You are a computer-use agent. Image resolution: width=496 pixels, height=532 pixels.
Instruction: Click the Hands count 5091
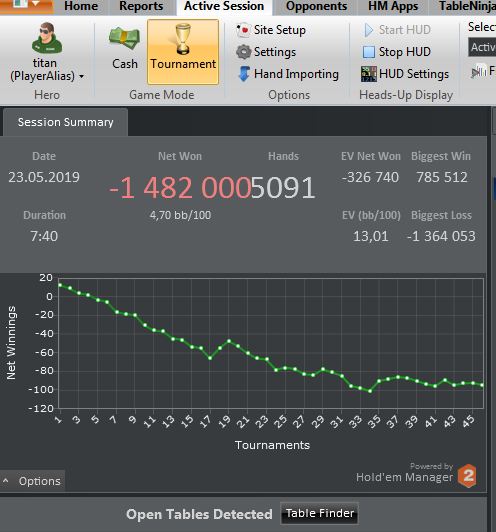pos(283,188)
